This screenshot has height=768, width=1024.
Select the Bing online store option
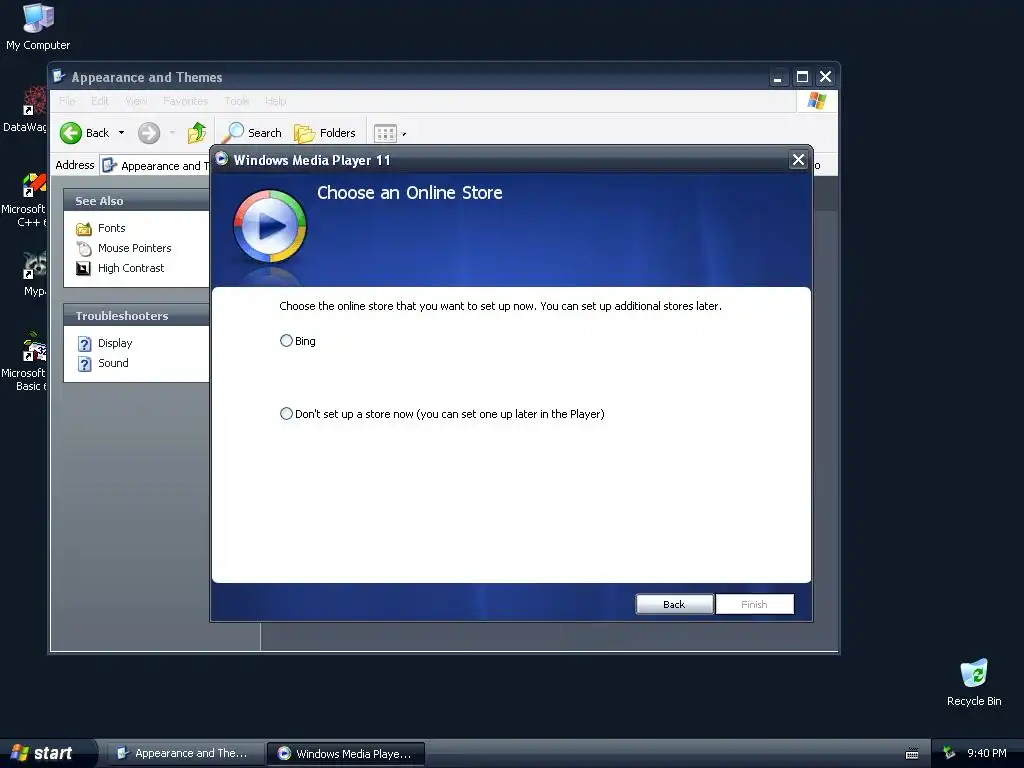[286, 341]
